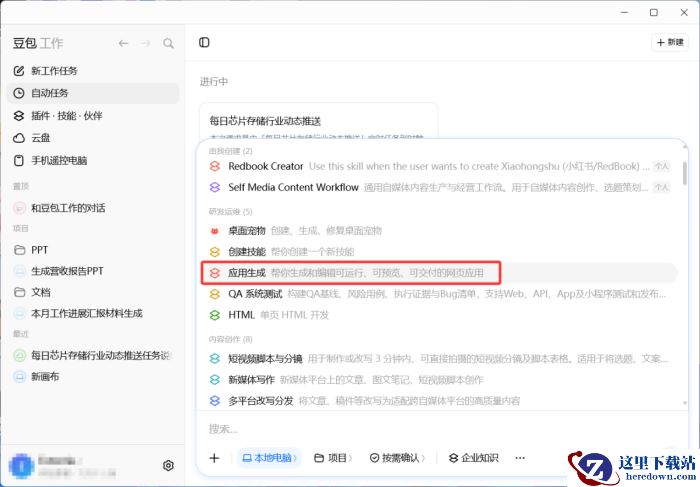Toggle the sidebar panel icon
This screenshot has height=487, width=700.
point(204,42)
